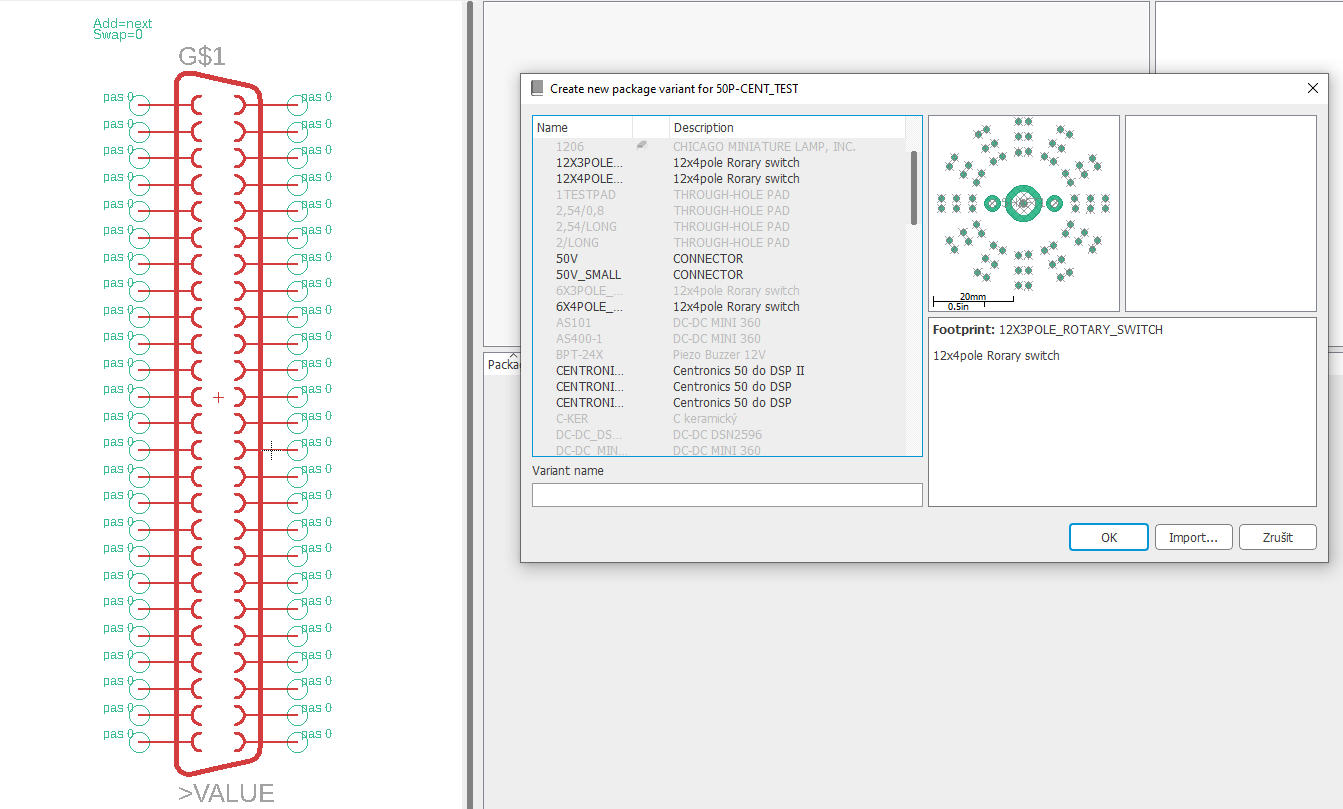
Task: Cancel with the Zrušit button
Action: point(1277,537)
